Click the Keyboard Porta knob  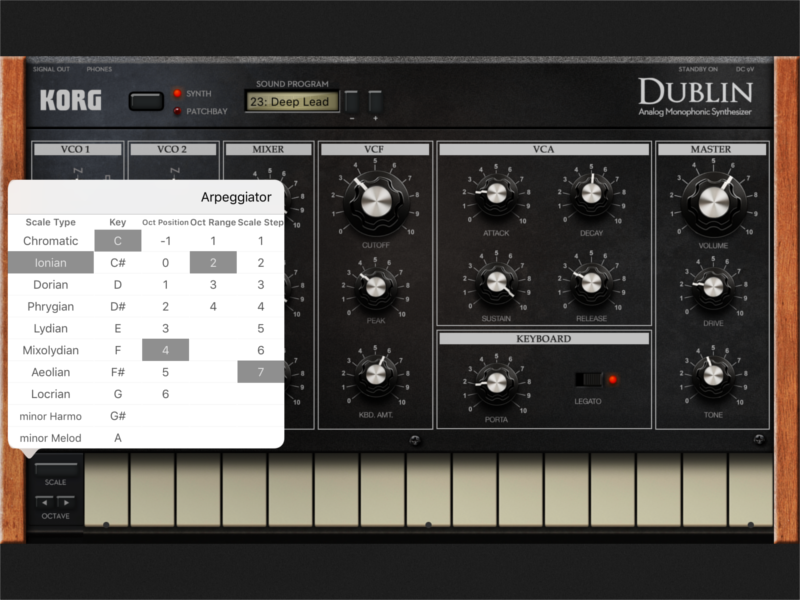click(x=496, y=383)
